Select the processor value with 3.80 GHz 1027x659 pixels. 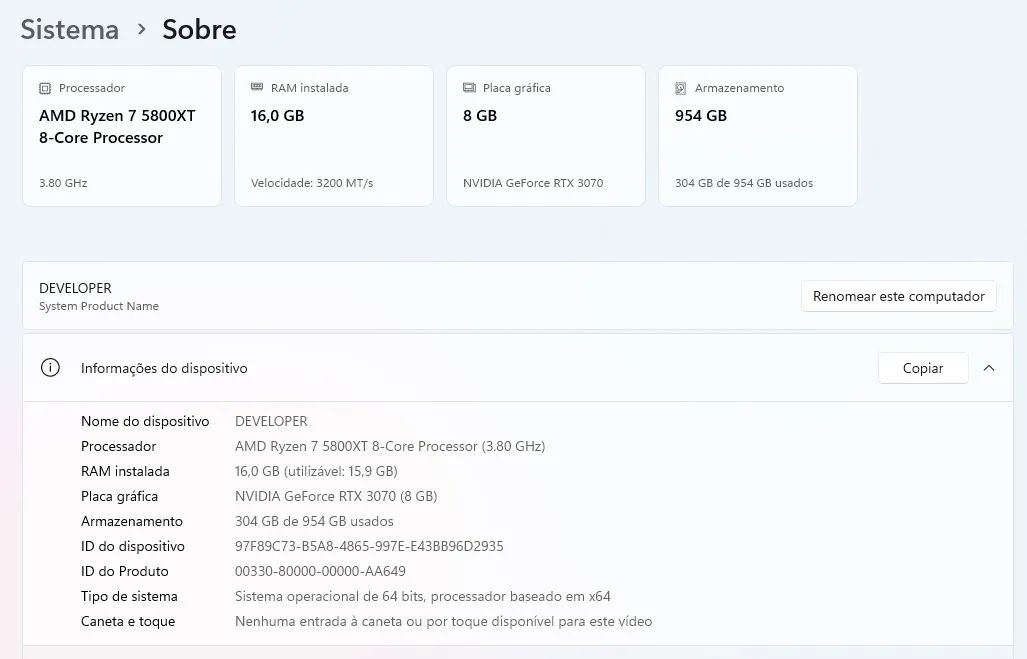390,446
